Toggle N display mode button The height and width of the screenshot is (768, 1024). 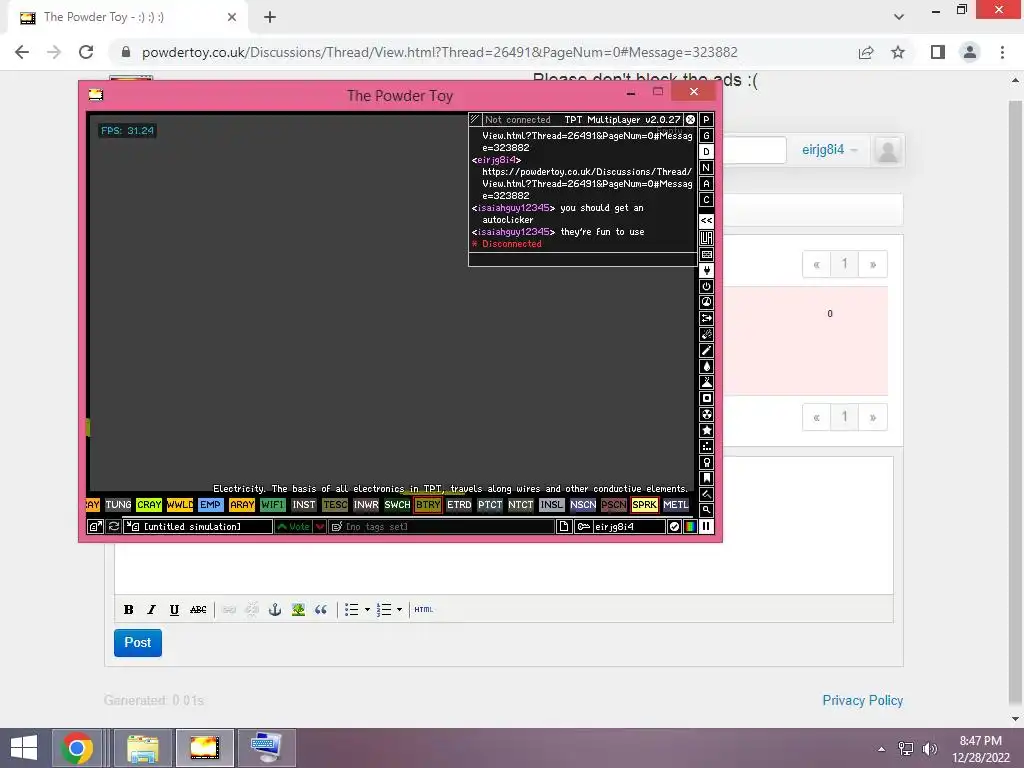[706, 168]
